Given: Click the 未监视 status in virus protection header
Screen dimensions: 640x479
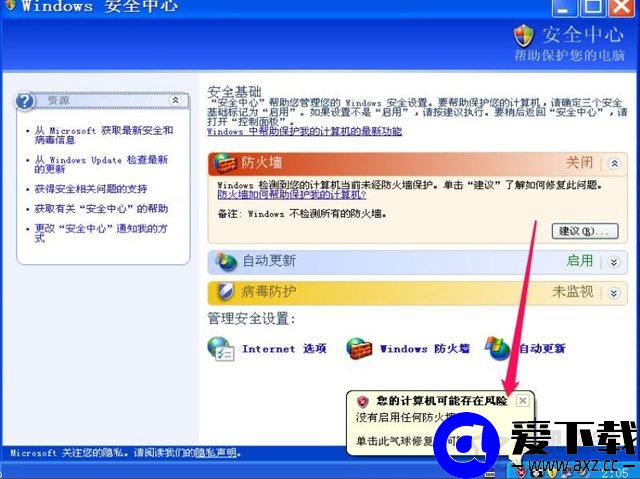Looking at the screenshot, I should 573,292.
